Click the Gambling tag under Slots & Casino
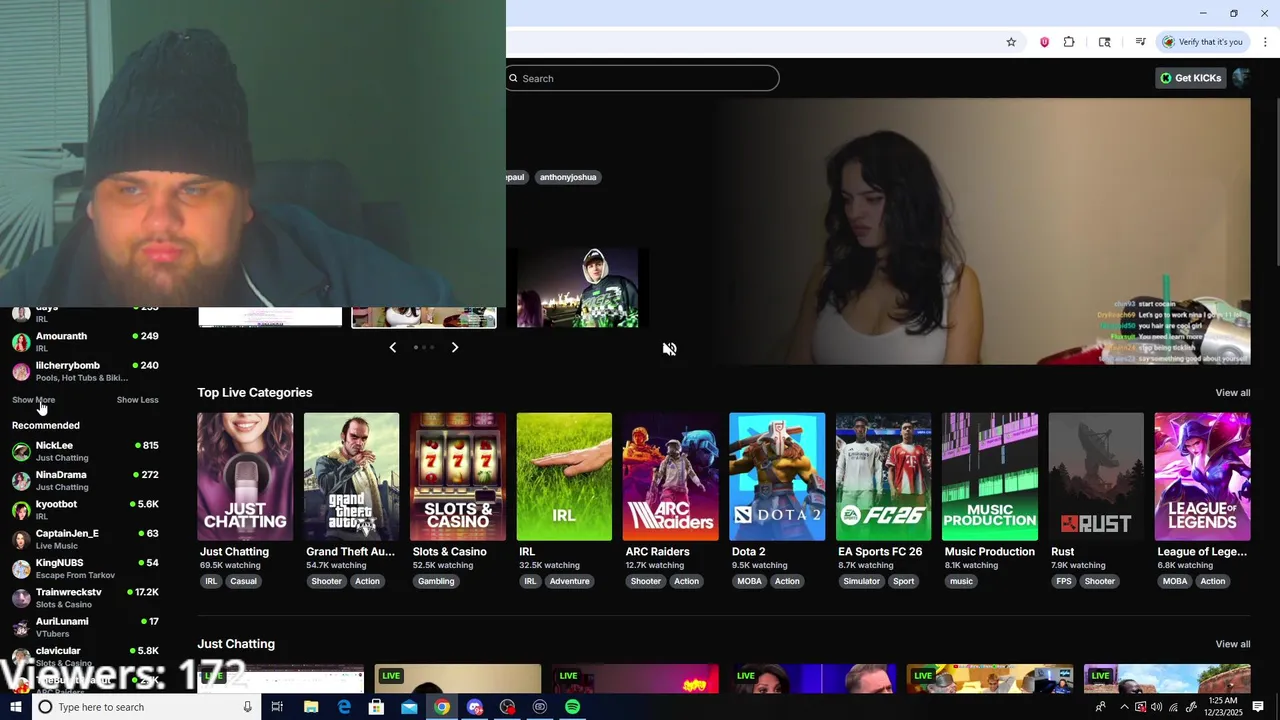This screenshot has width=1280, height=720. coord(436,581)
